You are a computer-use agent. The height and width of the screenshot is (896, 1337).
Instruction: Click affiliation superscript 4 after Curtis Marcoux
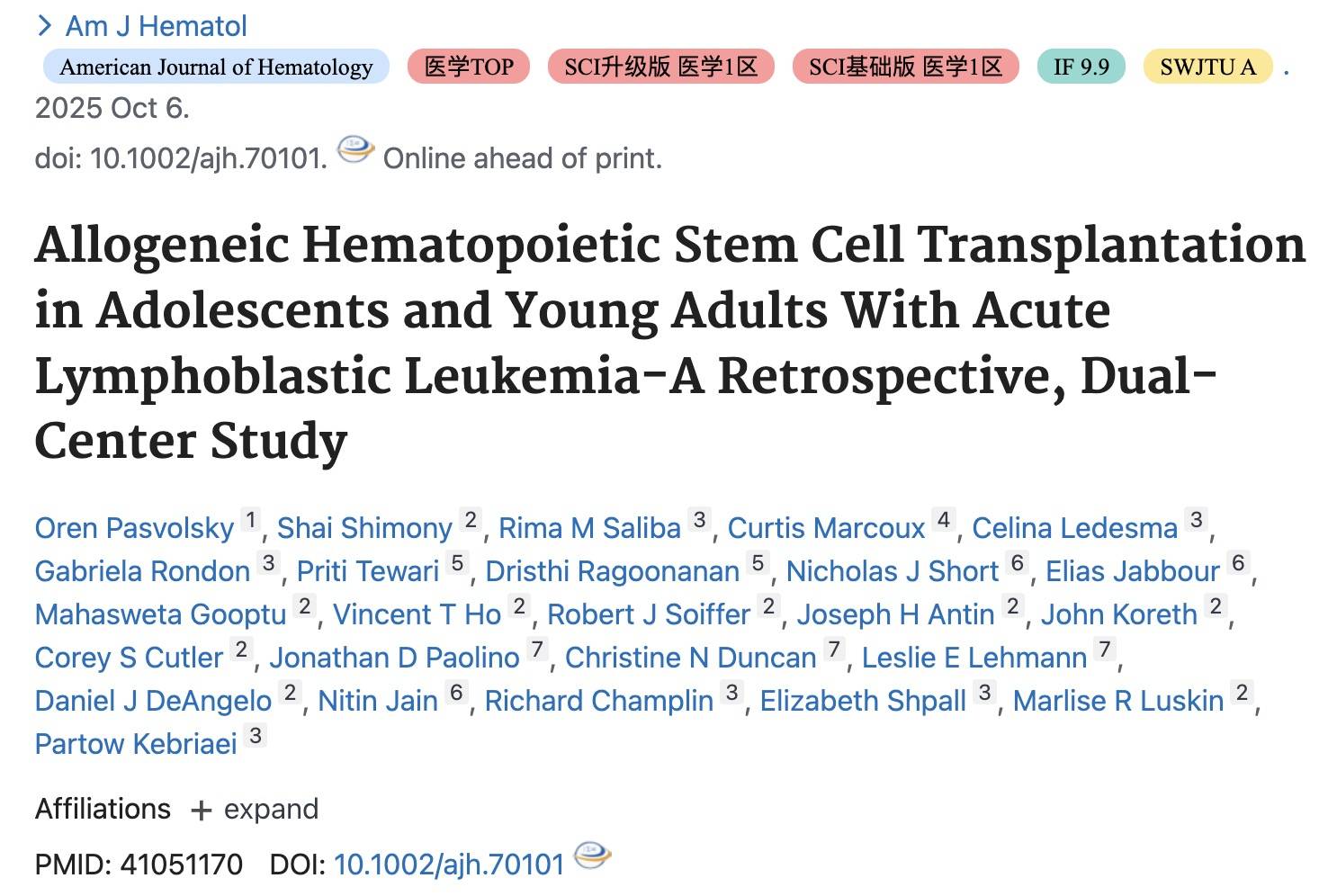(943, 520)
